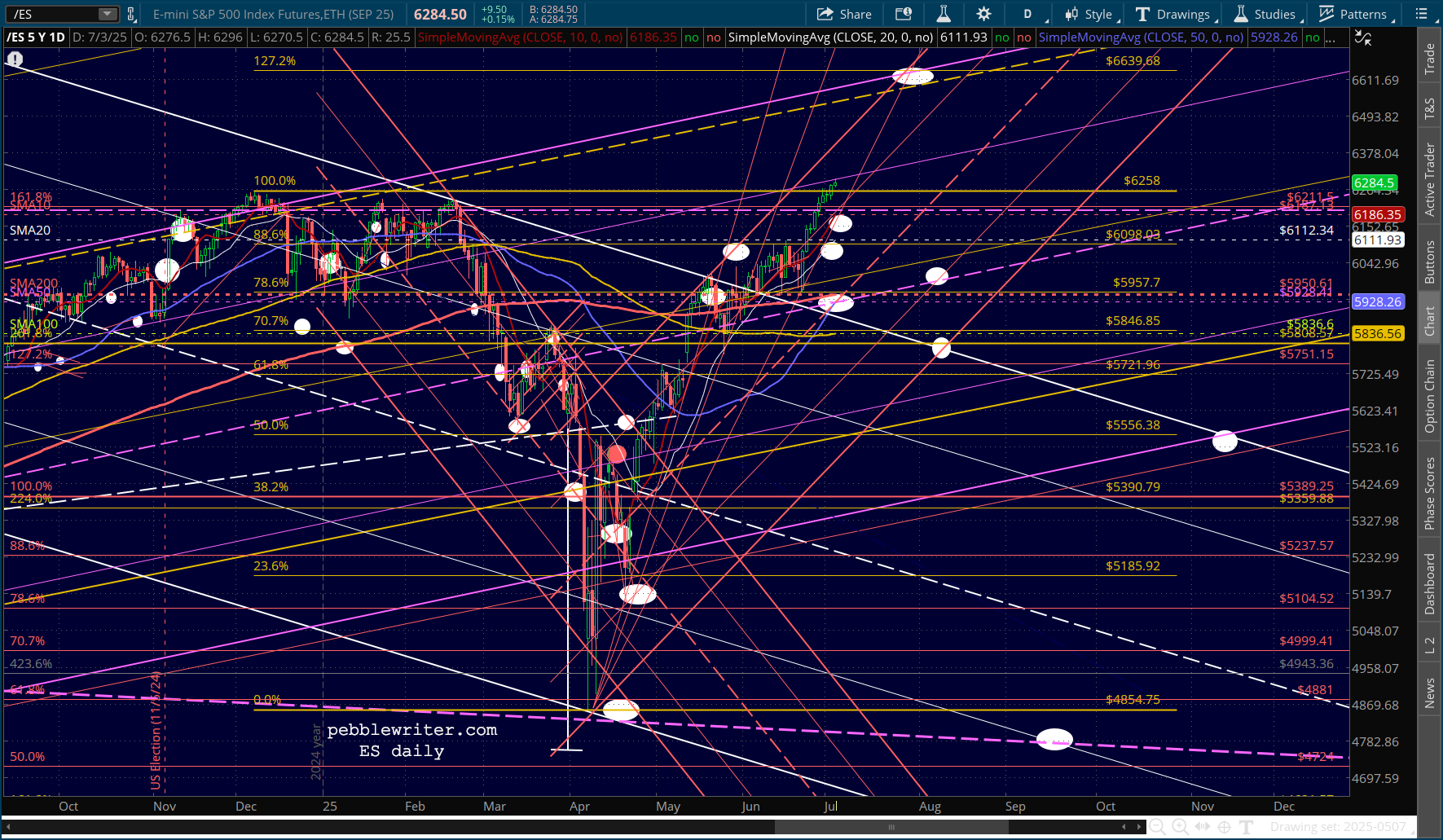Screen dimensions: 1443x840
Task: Expand the truncated study list ellipsis
Action: pos(1331,37)
